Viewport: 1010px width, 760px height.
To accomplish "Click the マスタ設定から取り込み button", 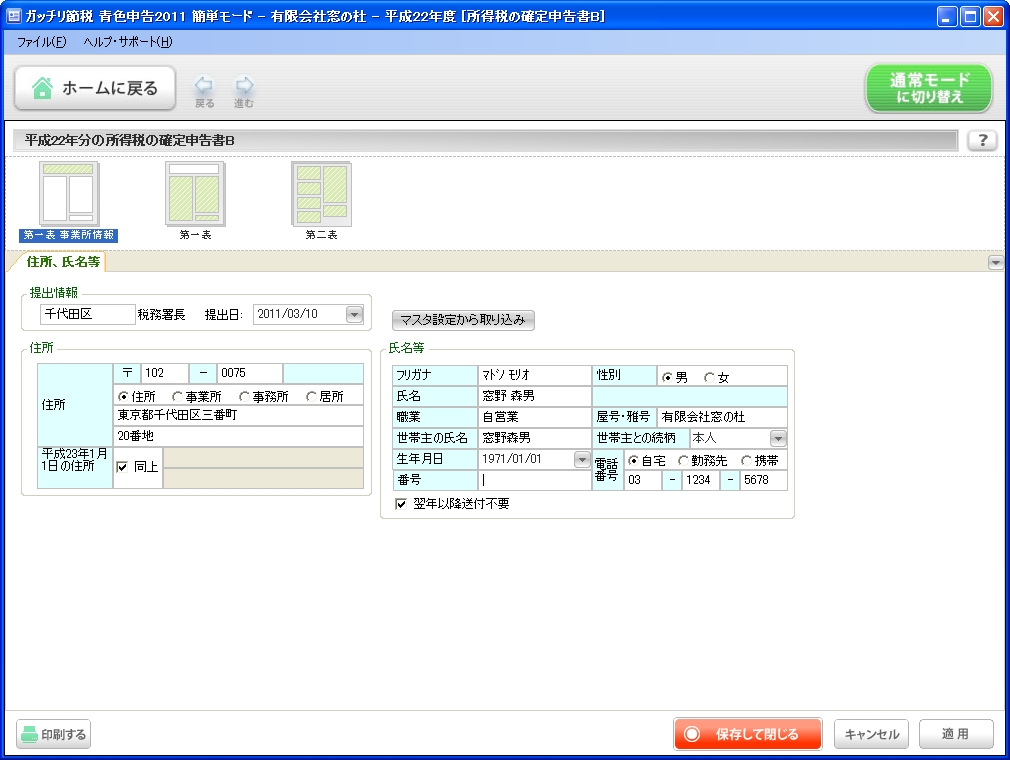I will click(463, 320).
